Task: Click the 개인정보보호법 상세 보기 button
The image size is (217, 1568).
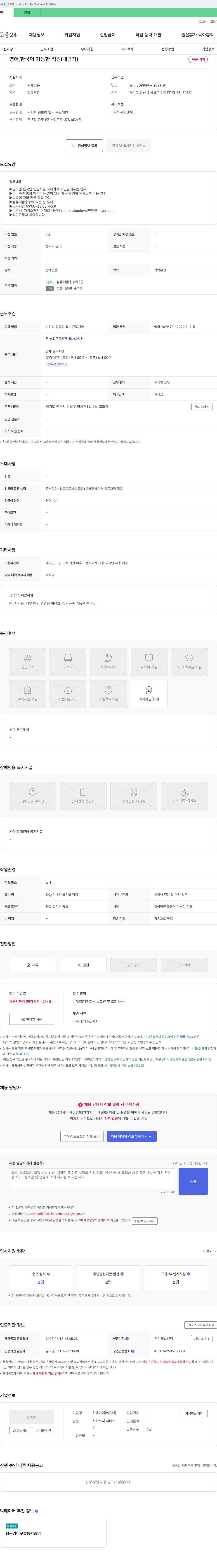Action: point(82,1136)
